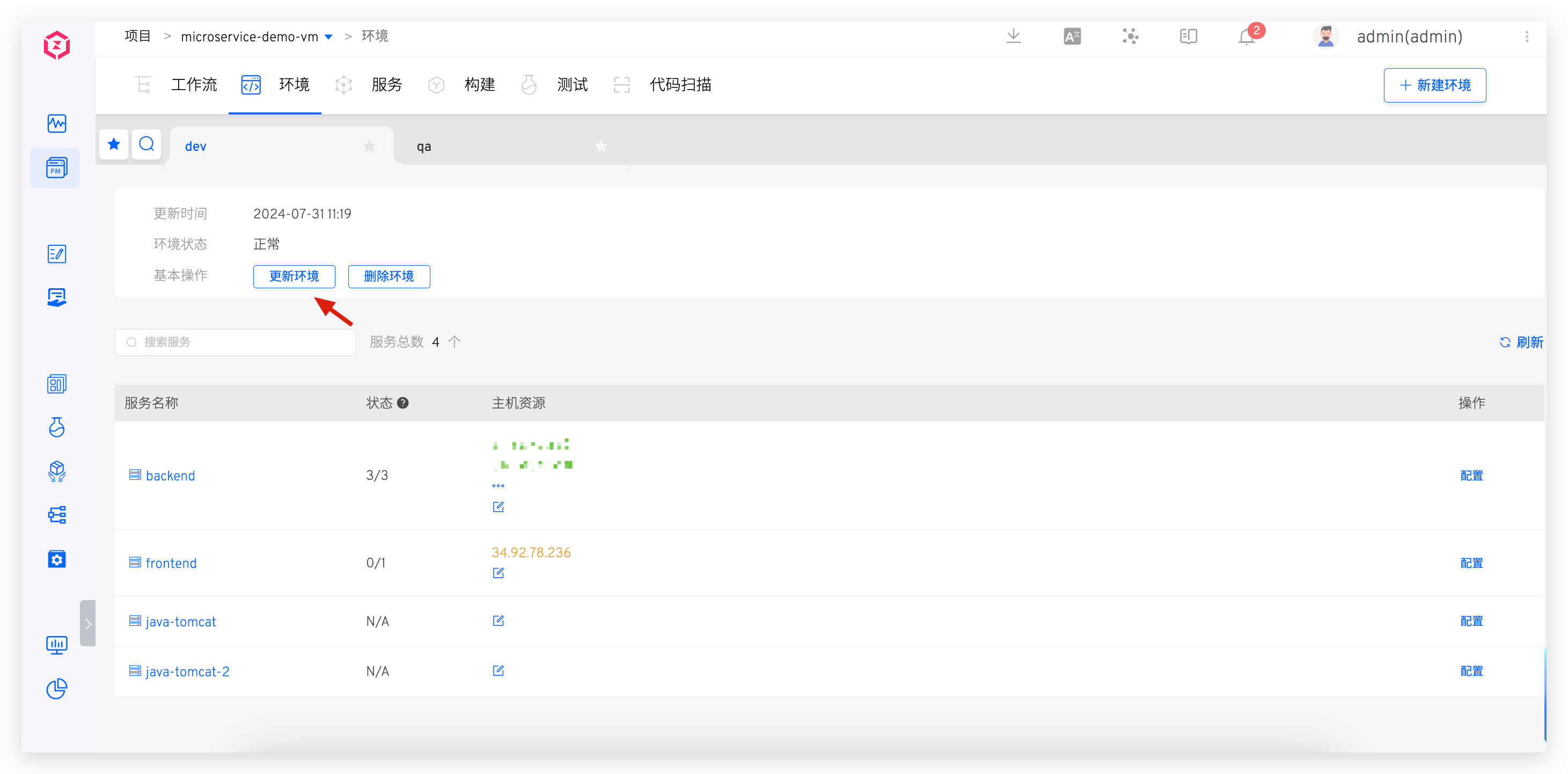1568x774 pixels.
Task: Open the language translation icon
Action: click(1072, 36)
